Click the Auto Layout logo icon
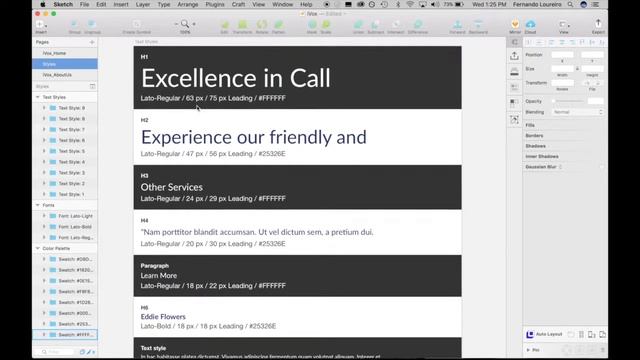Screen dimensions: 640x360 click(x=530, y=334)
